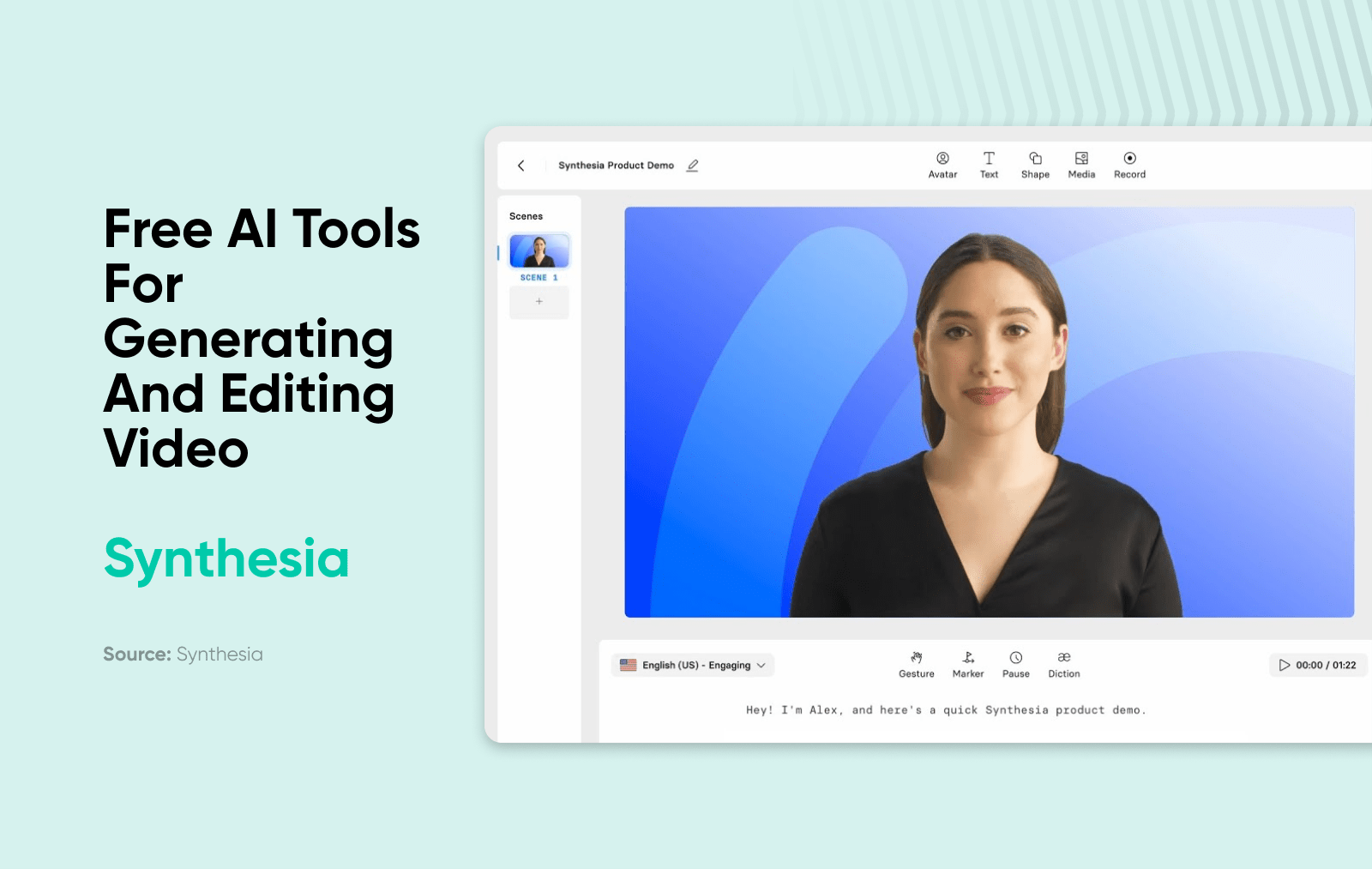Click the script text starting Hey! I'm Alex
This screenshot has width=1372, height=869.
point(946,710)
